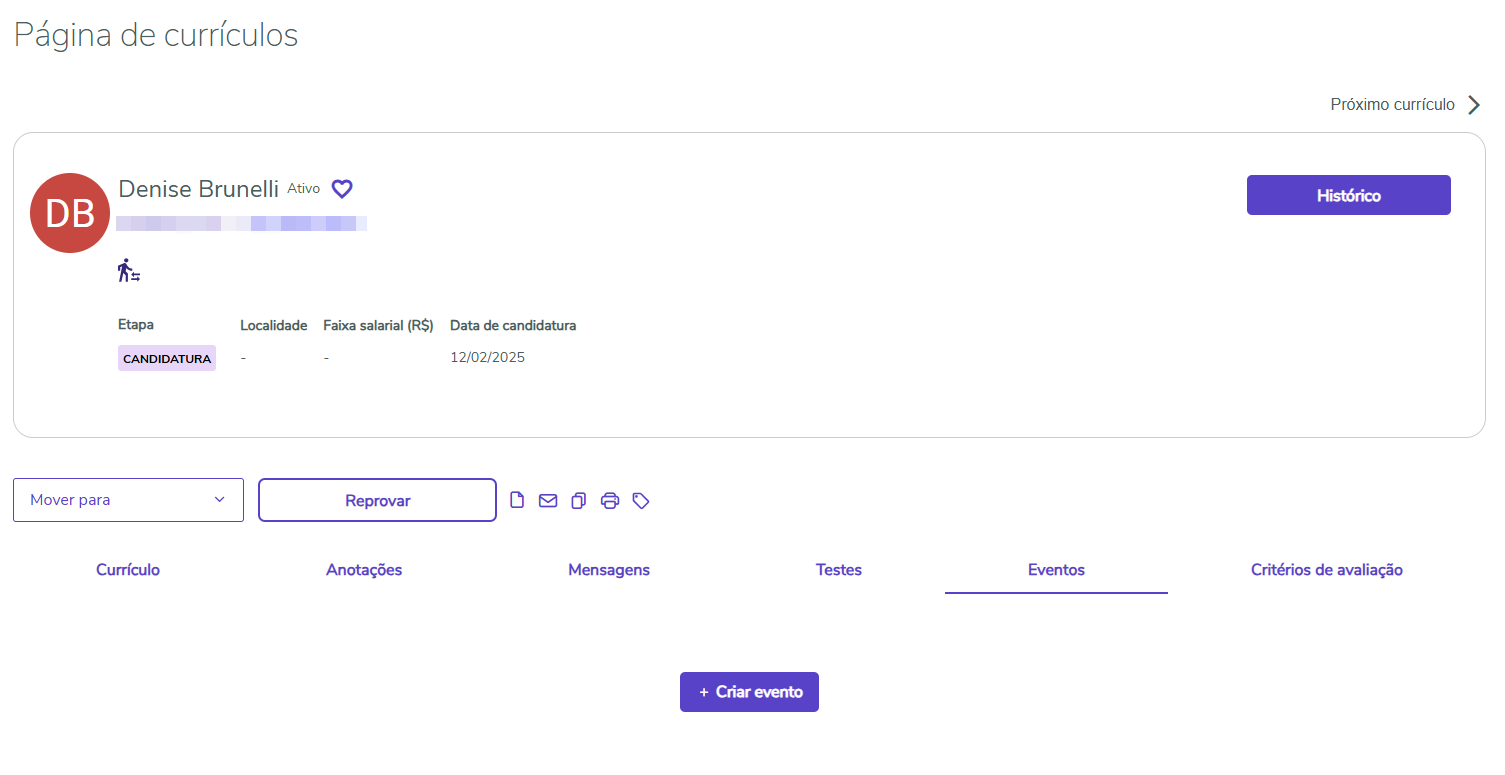Select the Eventos tab
1505x775 pixels.
pos(1056,570)
